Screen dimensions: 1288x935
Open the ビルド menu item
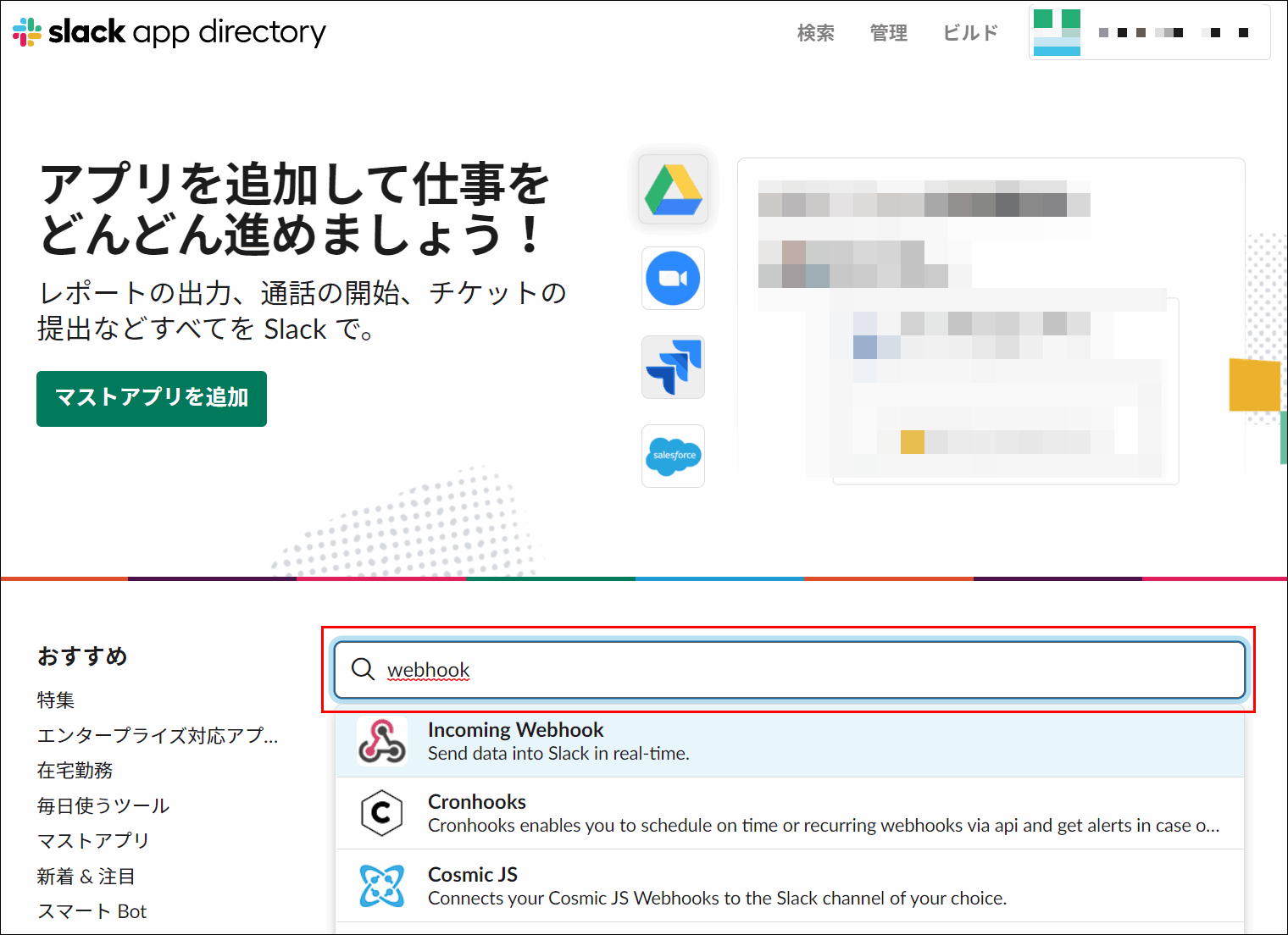click(970, 33)
